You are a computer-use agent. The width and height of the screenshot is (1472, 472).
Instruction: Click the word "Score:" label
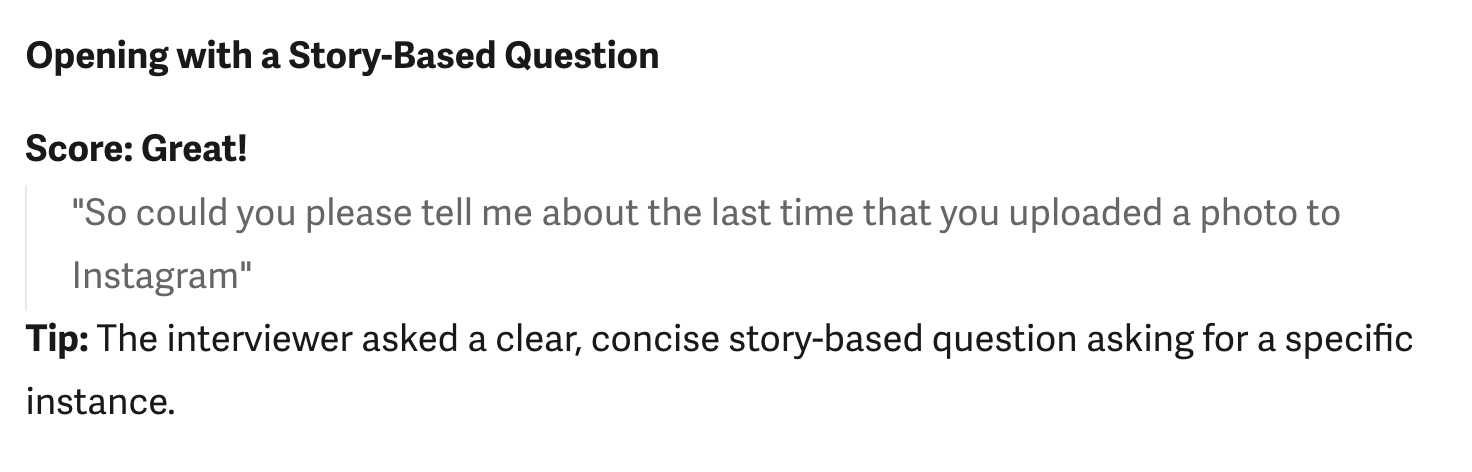79,150
